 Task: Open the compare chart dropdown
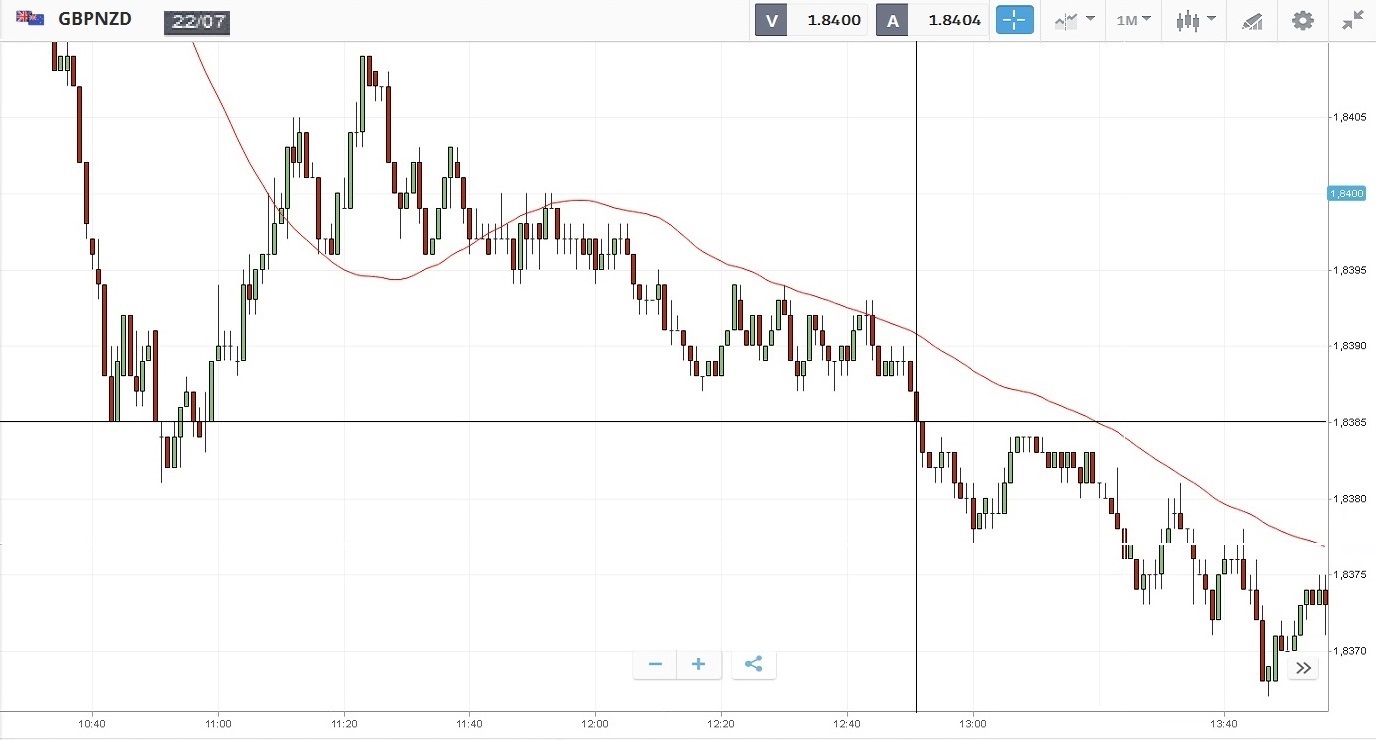1074,20
